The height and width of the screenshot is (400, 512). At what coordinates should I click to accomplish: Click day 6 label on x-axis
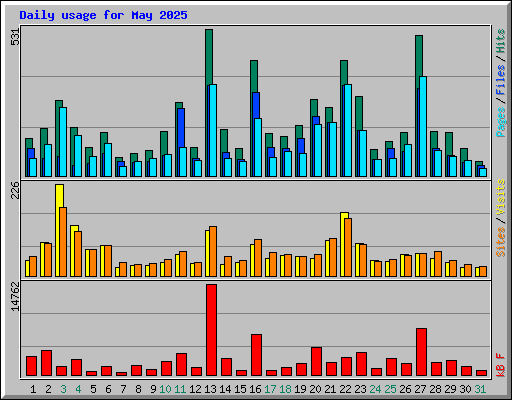(x=108, y=389)
